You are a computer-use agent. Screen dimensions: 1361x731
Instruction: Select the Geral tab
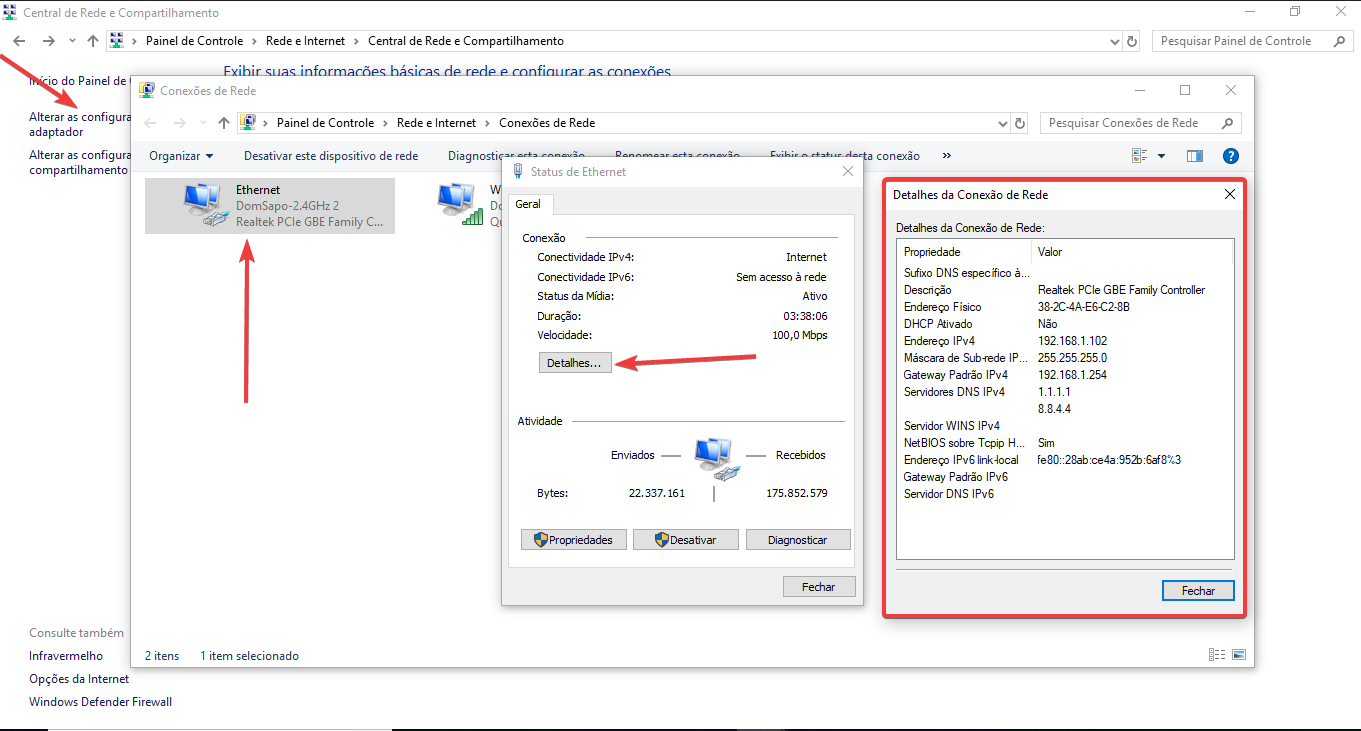click(x=528, y=204)
